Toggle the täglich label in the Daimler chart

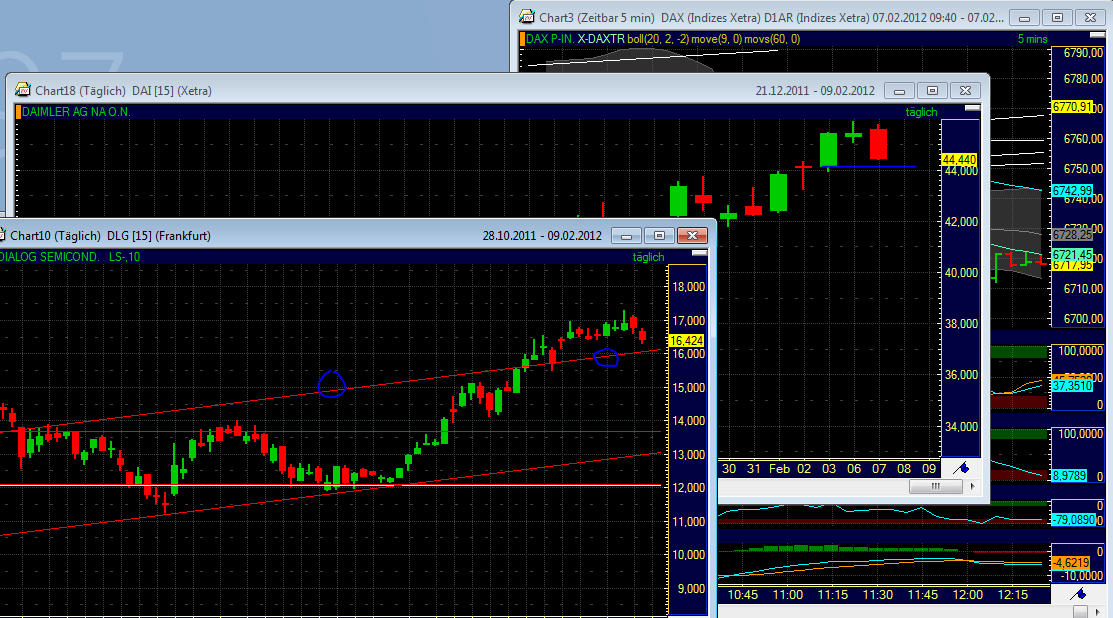coord(920,112)
